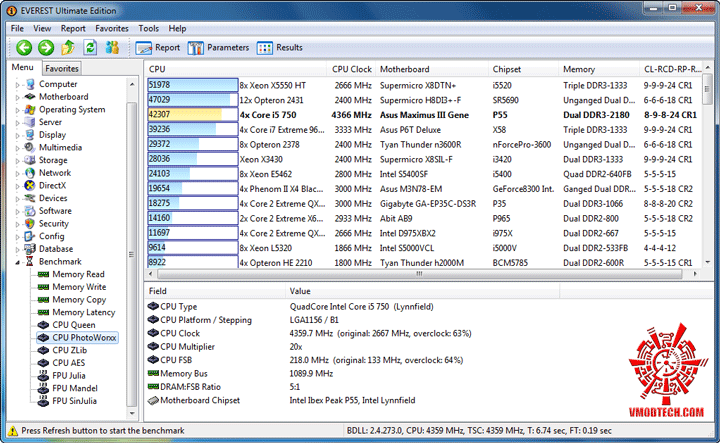Select Memory Read benchmark
The width and height of the screenshot is (720, 443).
[x=79, y=274]
